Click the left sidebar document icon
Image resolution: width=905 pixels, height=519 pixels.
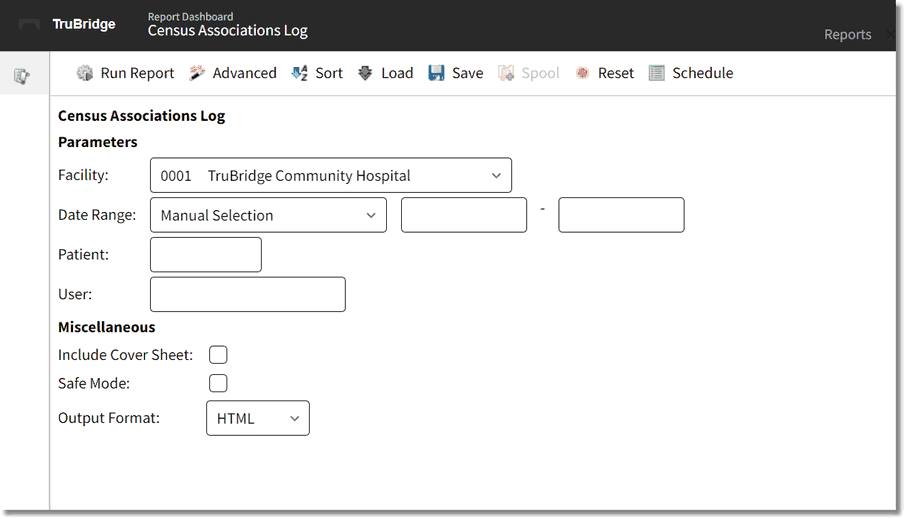coord(21,76)
